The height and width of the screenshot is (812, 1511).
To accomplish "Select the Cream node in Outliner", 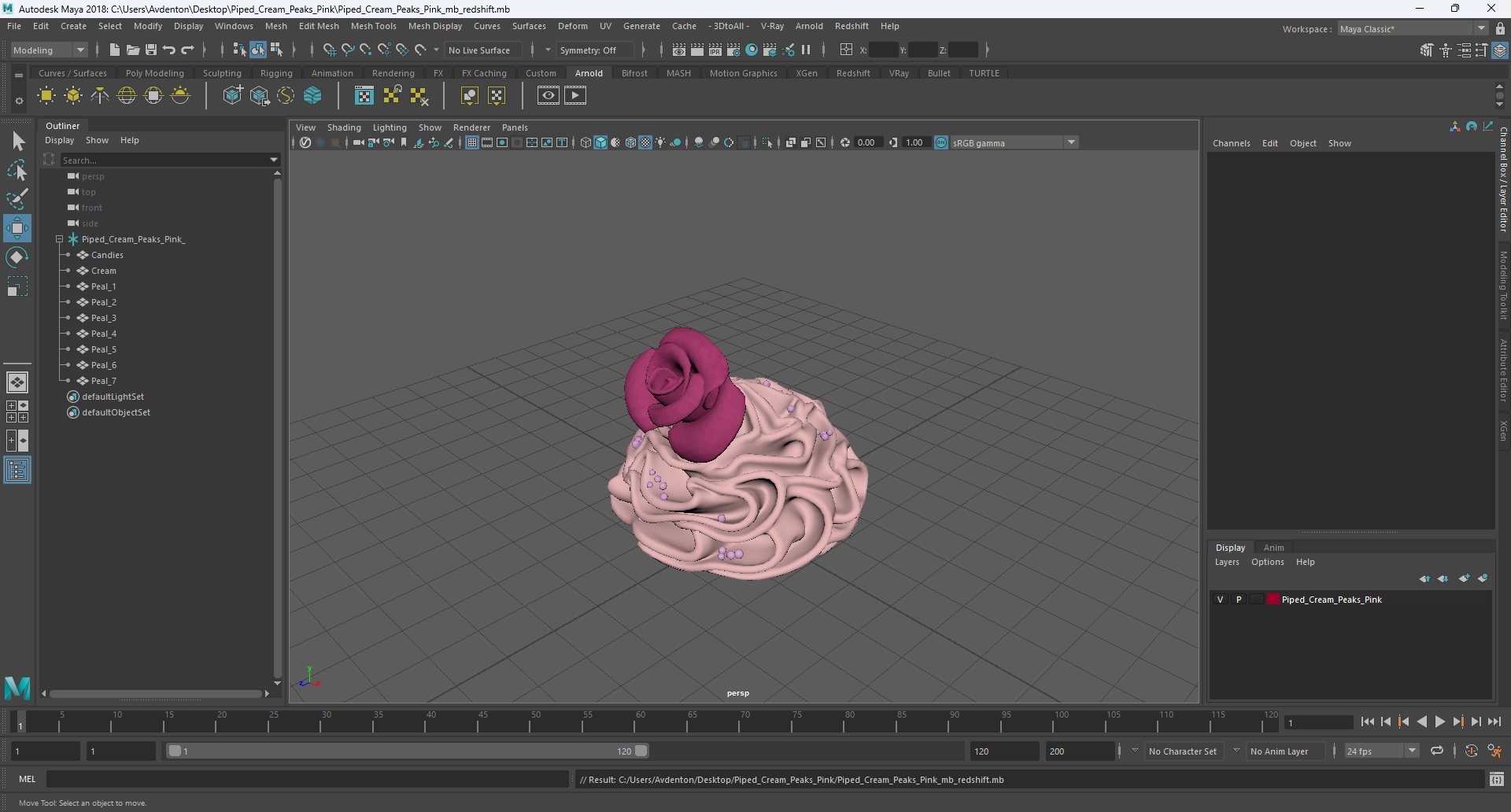I will 103,271.
